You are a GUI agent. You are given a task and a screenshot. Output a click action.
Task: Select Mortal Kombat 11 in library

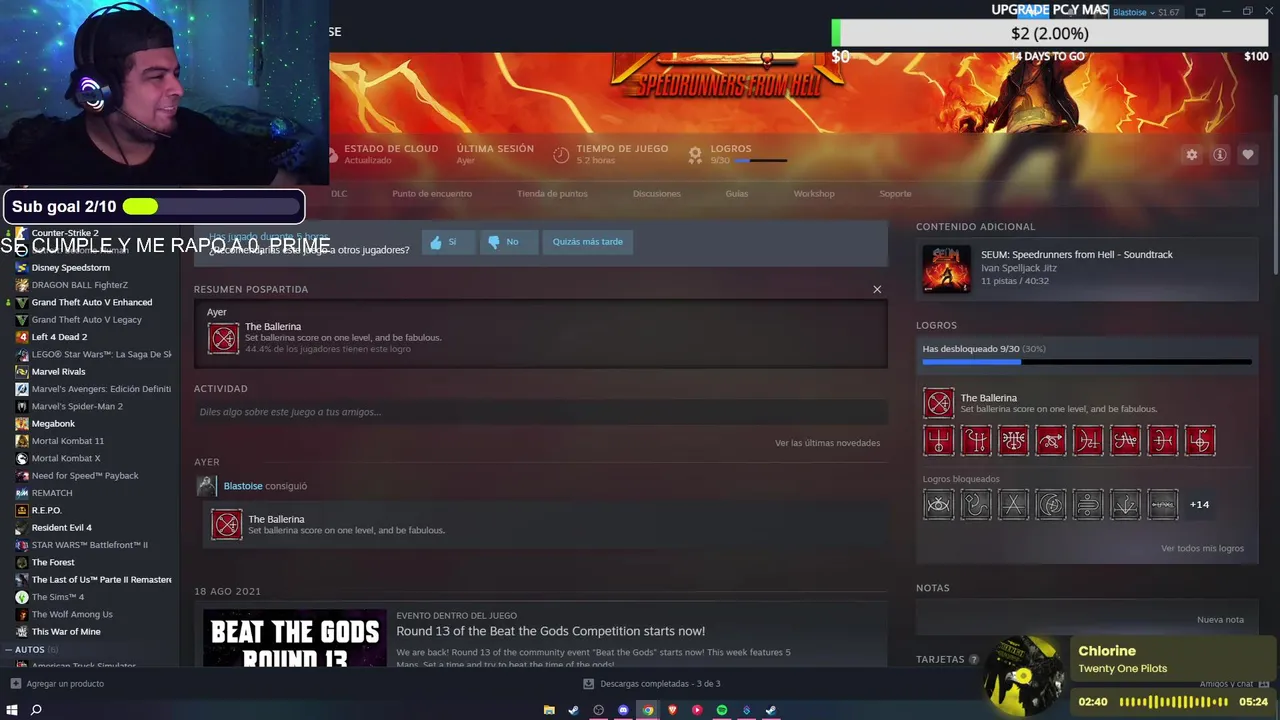(x=68, y=441)
